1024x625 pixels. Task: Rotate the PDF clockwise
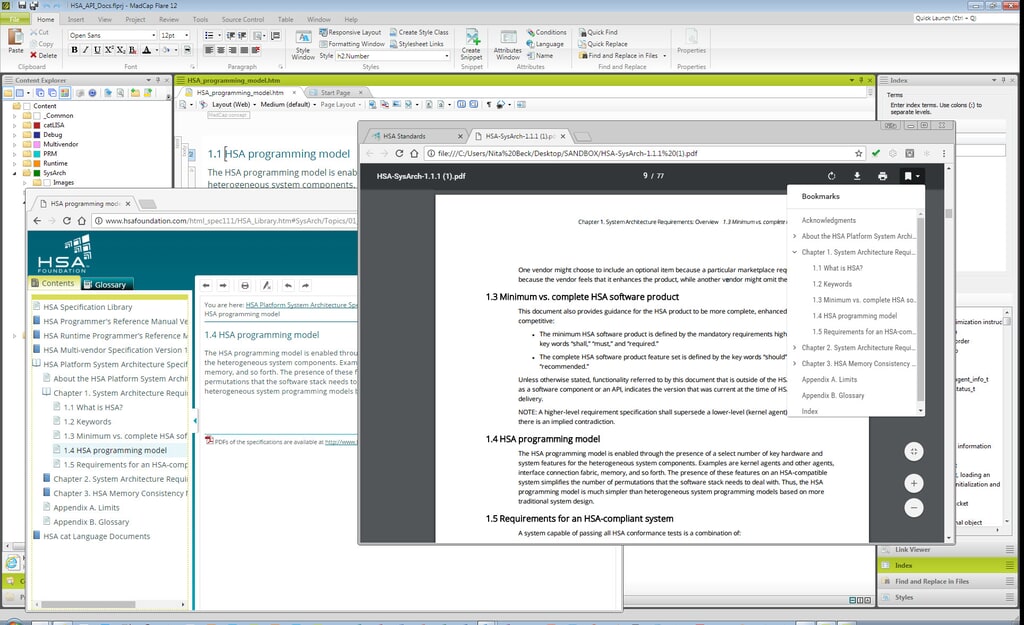(x=831, y=176)
